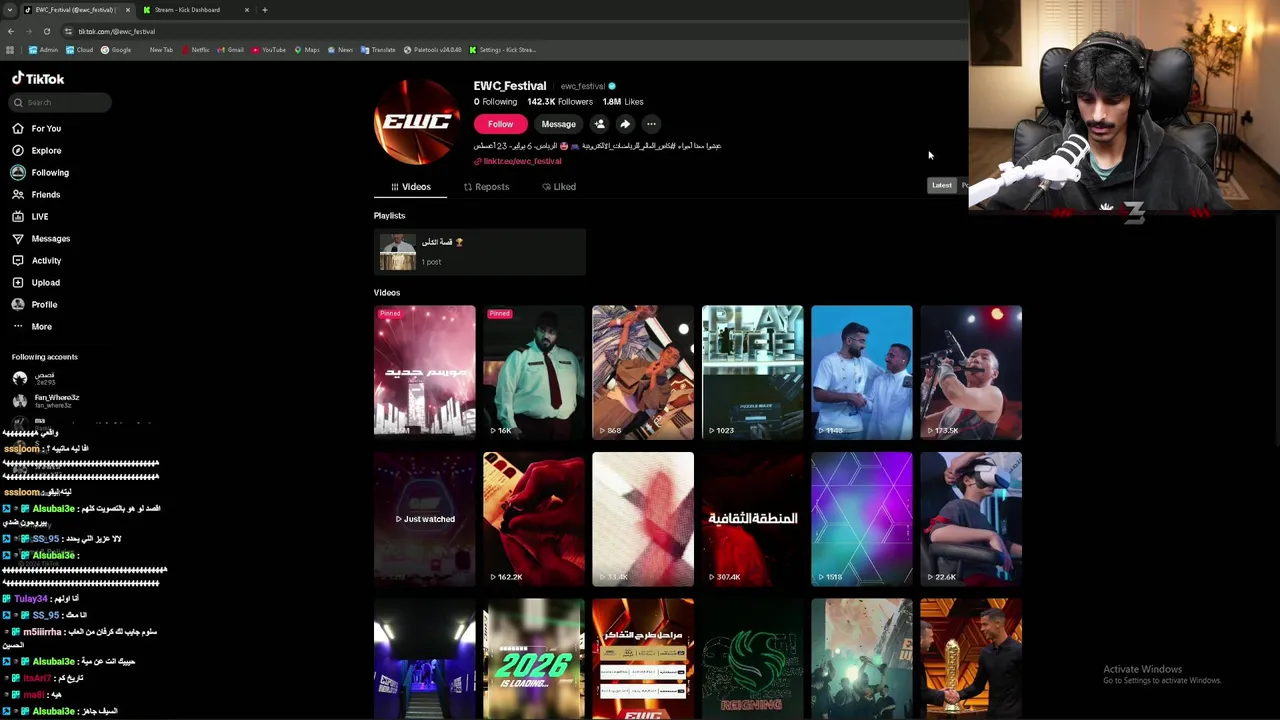The image size is (1280, 720).
Task: Open the Messages sidebar icon
Action: [18, 238]
